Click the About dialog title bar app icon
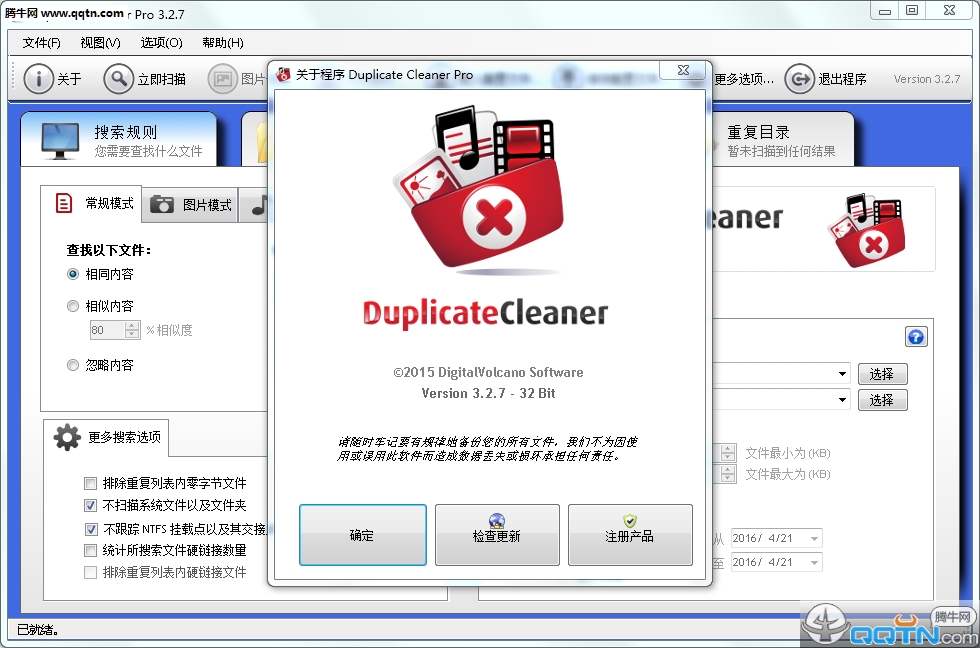 tap(283, 74)
